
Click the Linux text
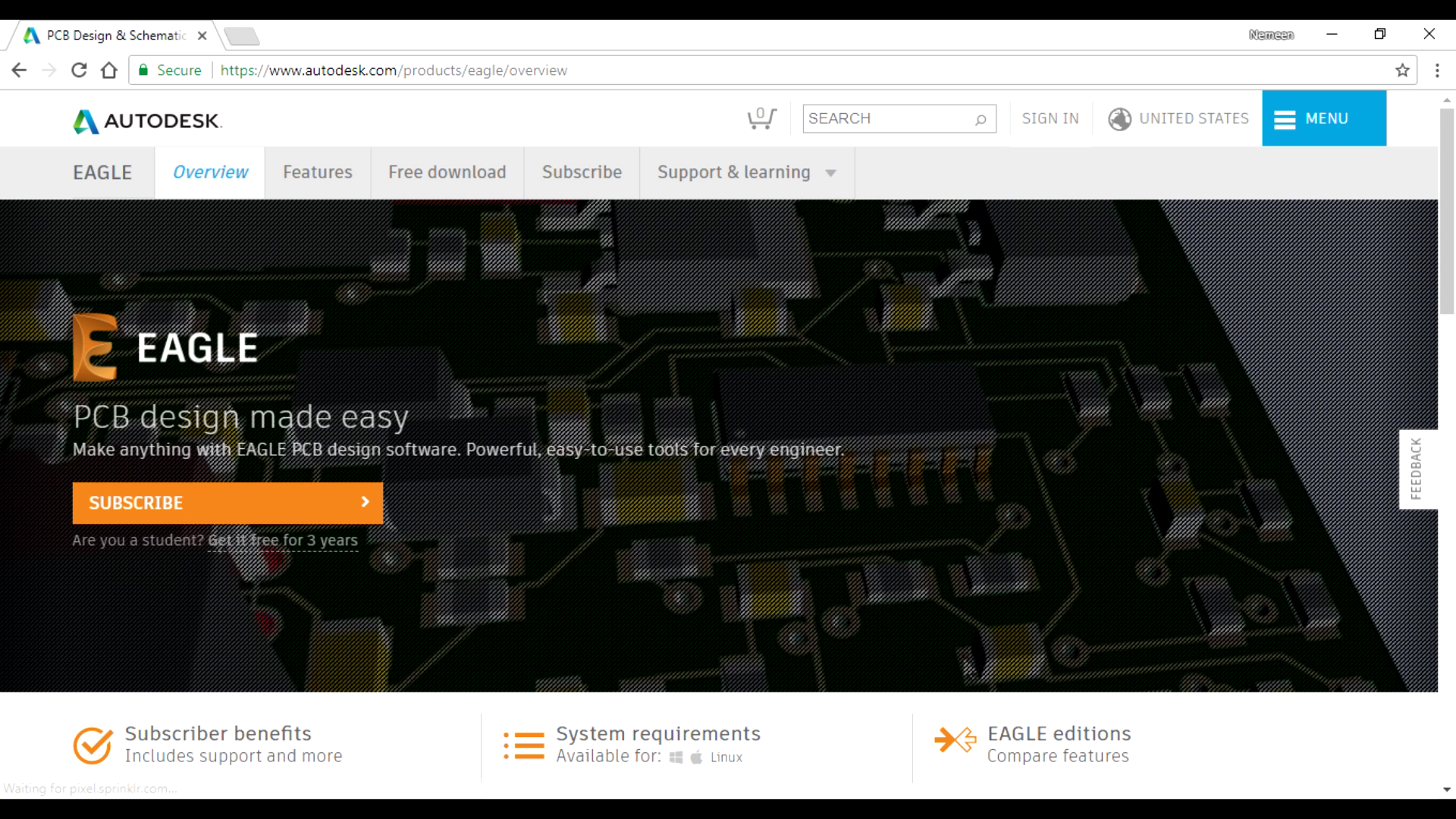[726, 757]
